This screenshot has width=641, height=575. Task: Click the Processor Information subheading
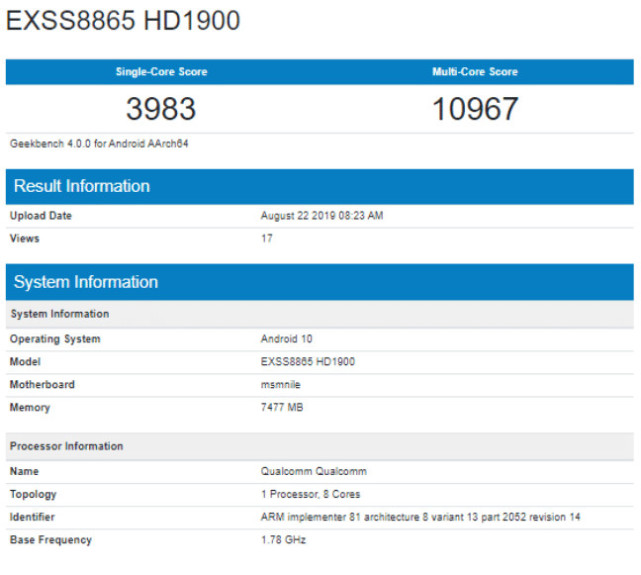(x=67, y=446)
